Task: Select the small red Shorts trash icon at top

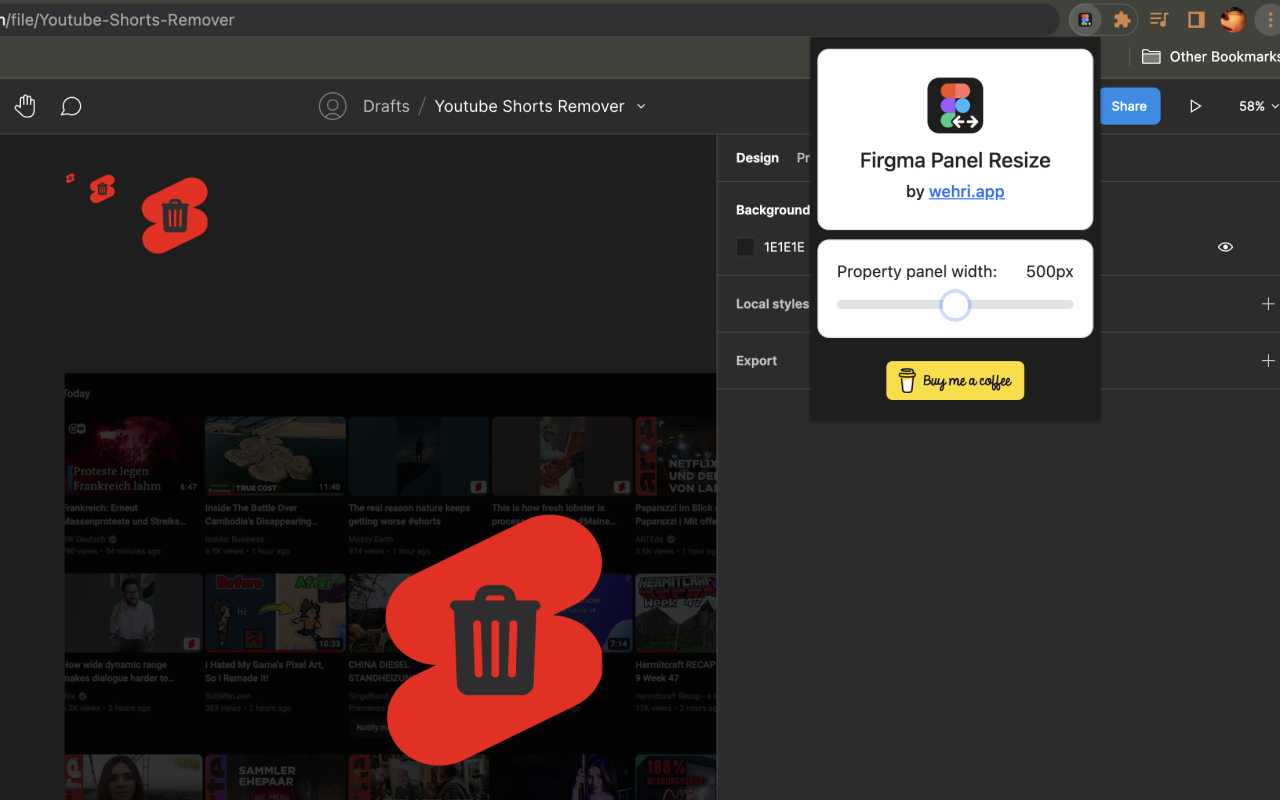Action: click(x=102, y=189)
